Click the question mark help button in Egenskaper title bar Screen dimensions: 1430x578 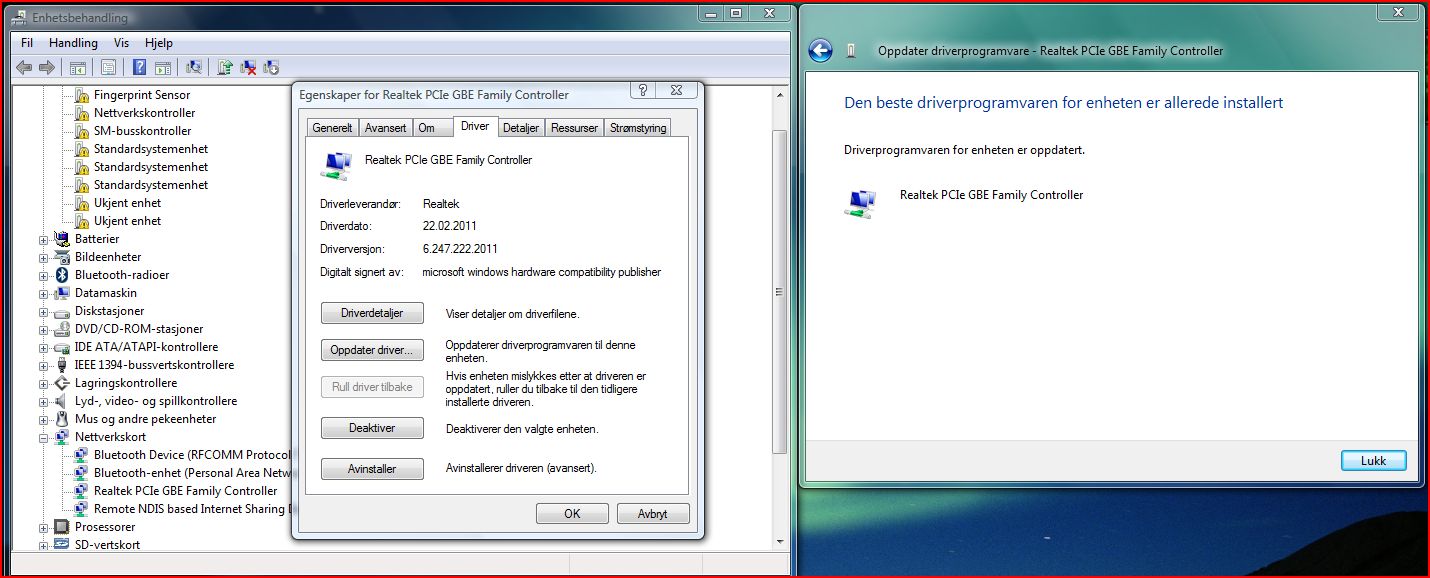pos(644,90)
